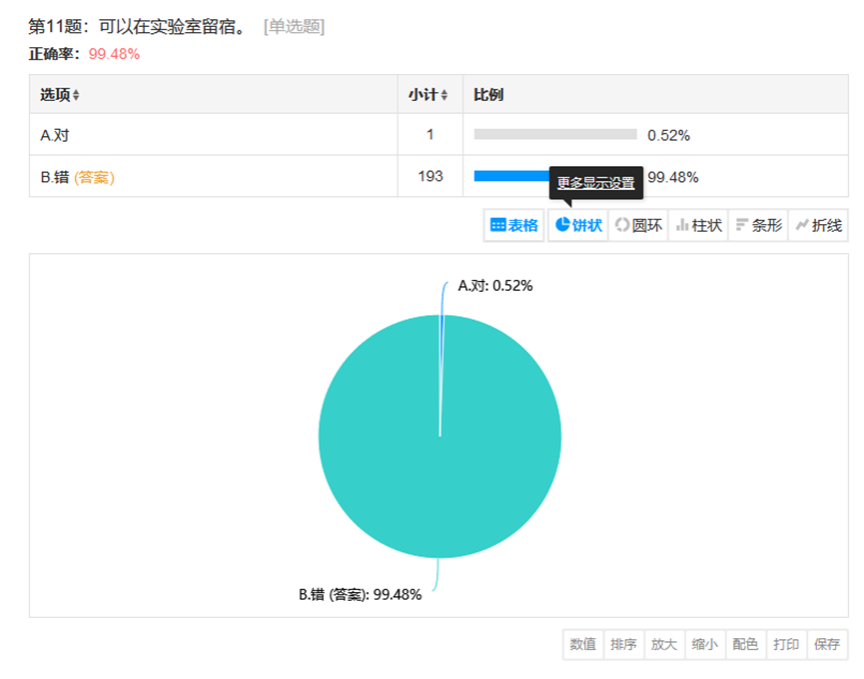Open the 更多显示设置 tooltip
The image size is (864, 679).
click(596, 182)
